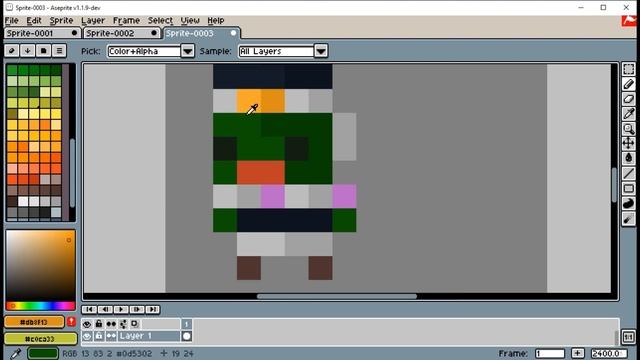Click the red Aseprite icon at top right
Viewport: 640px width, 360px height.
coord(630,20)
